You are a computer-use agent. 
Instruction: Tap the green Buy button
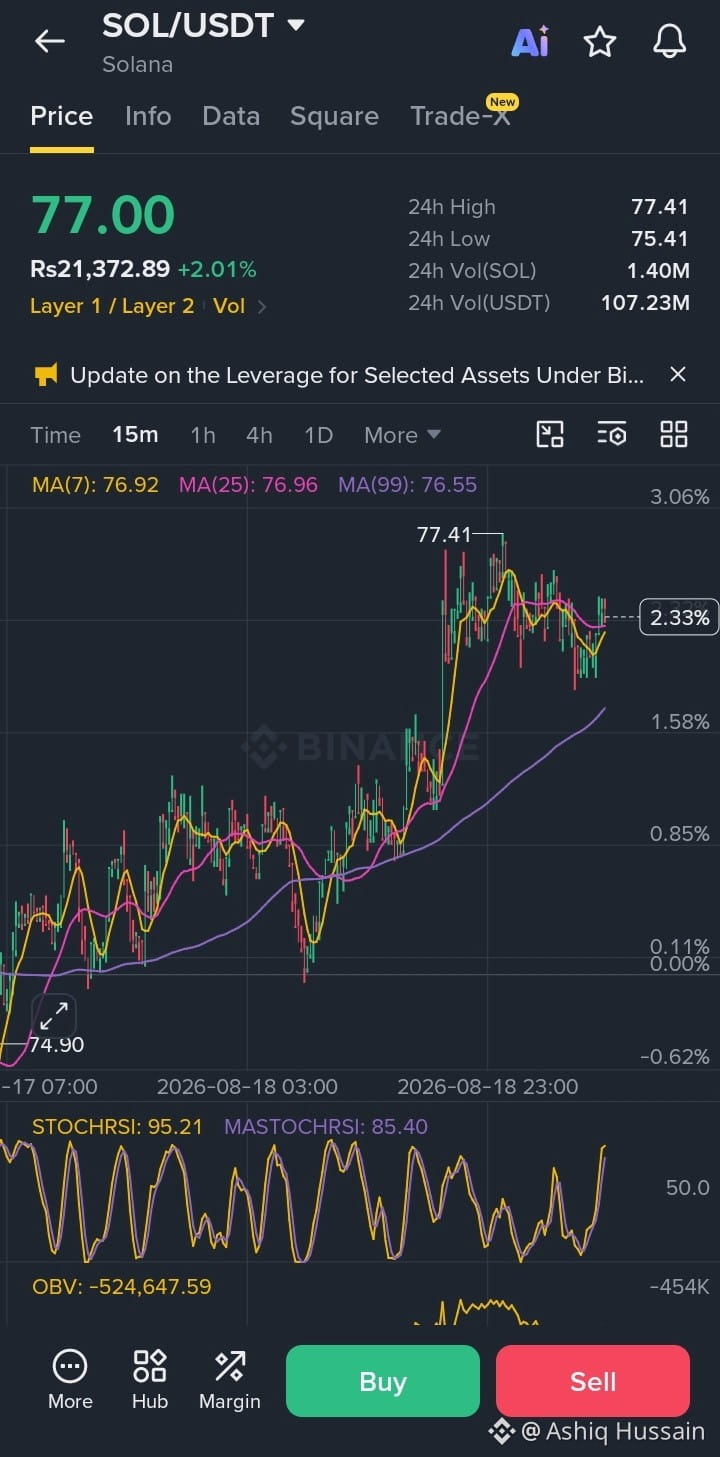pyautogui.click(x=383, y=1381)
